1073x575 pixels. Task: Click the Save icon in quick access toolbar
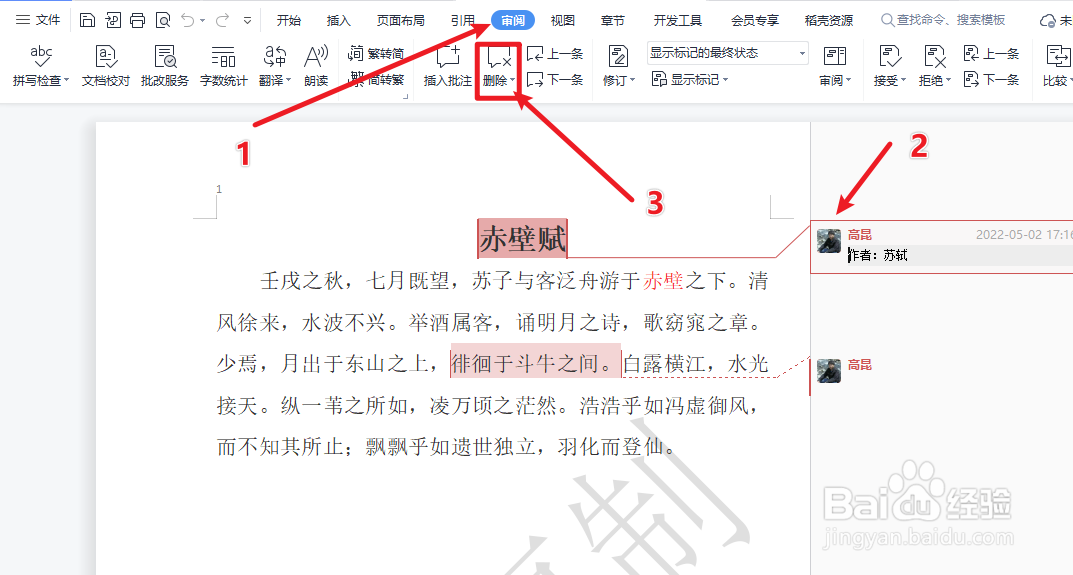[87, 20]
